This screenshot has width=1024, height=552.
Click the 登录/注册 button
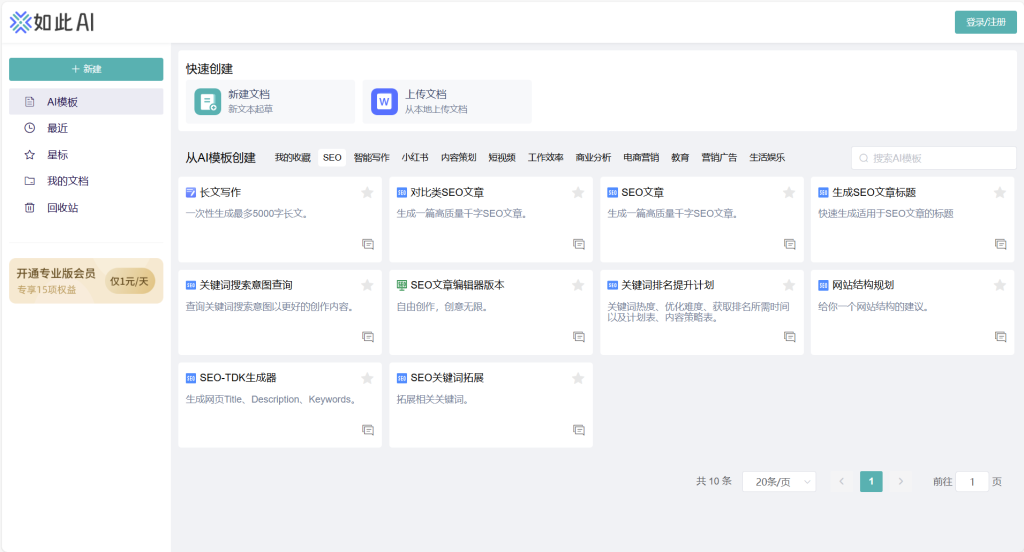click(985, 22)
